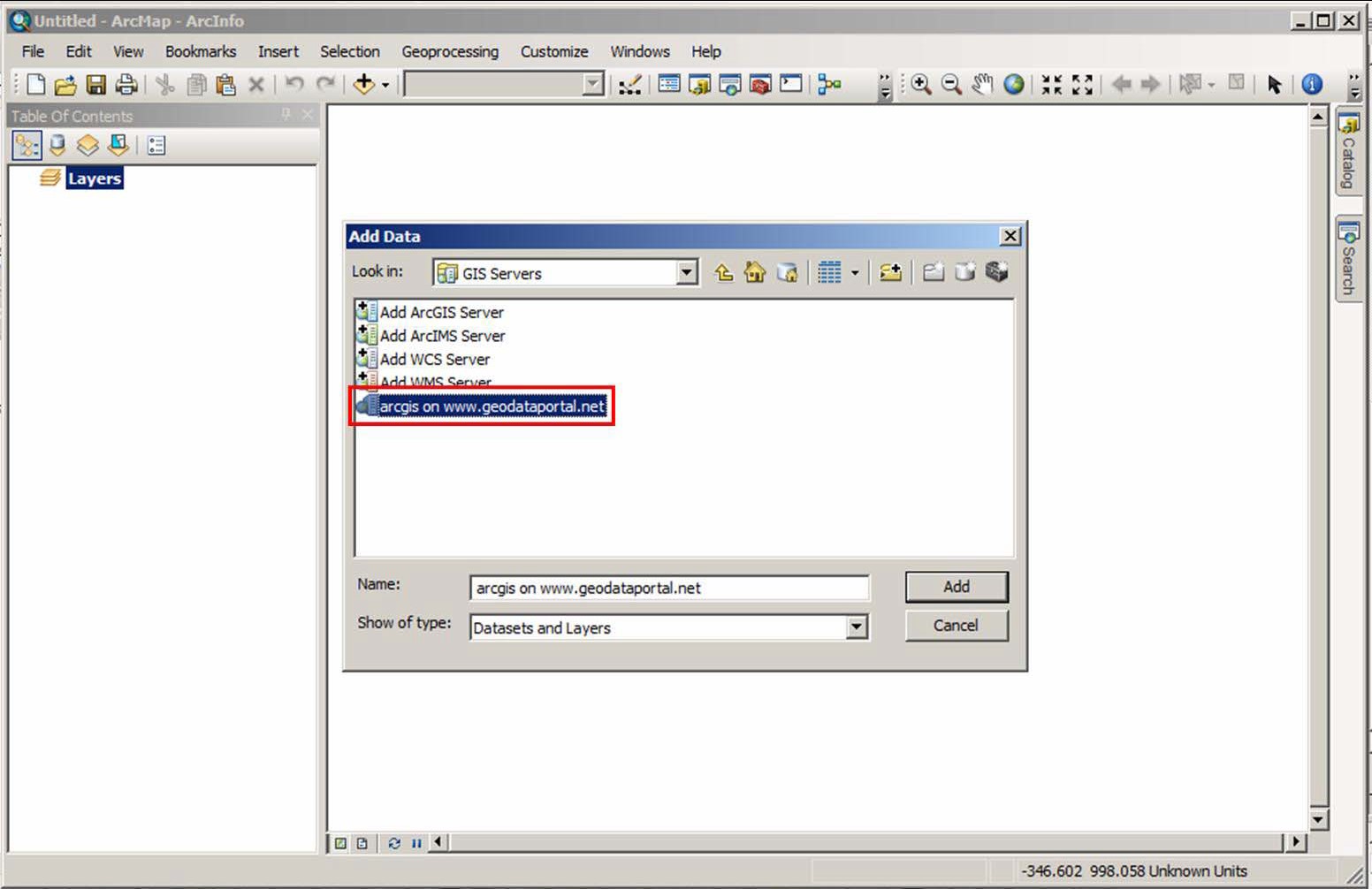Viewport: 1372px width, 889px height.
Task: Open the File menu
Action: [x=33, y=51]
